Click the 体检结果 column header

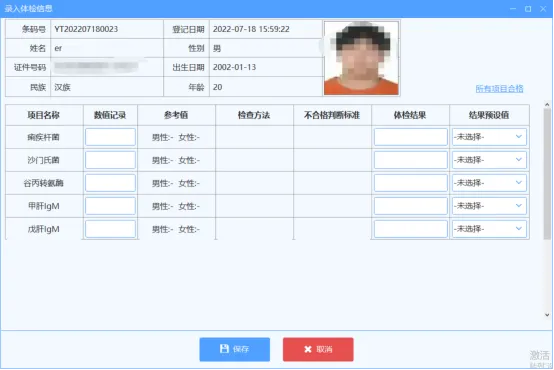pos(410,115)
